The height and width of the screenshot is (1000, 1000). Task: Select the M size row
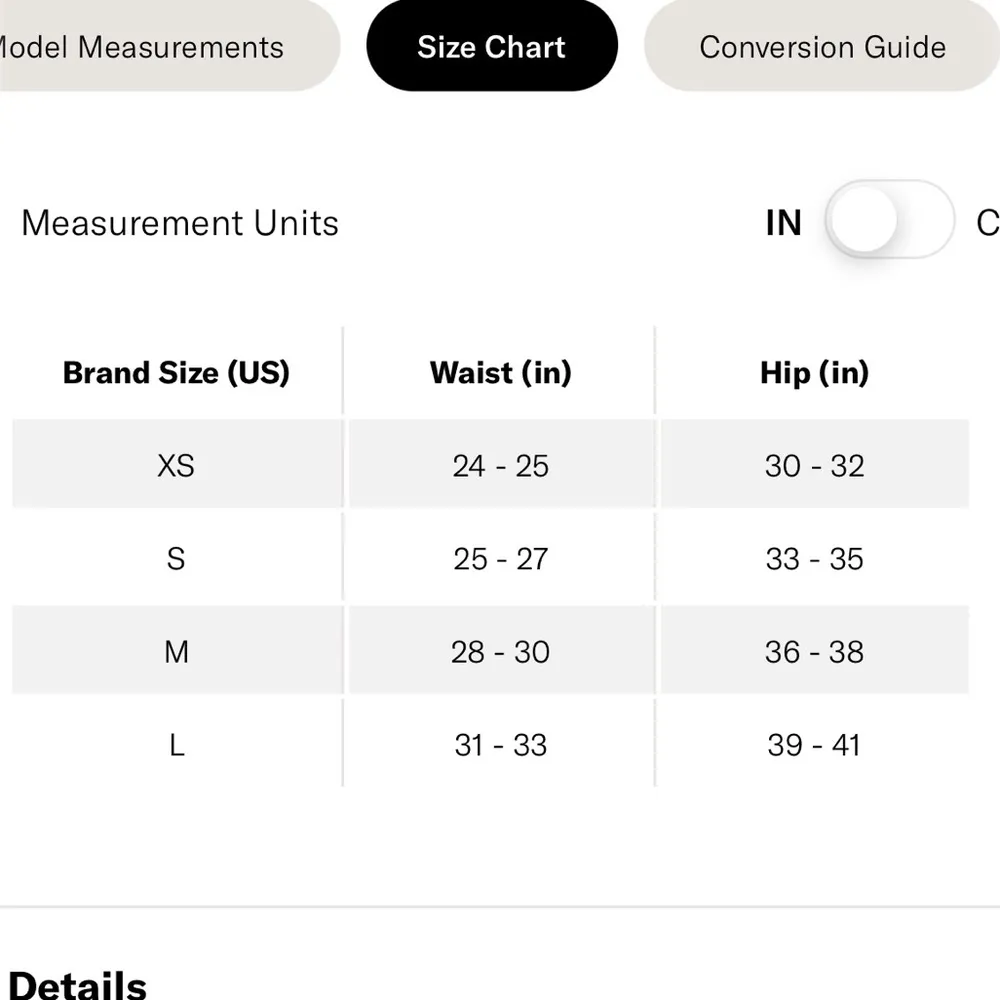(176, 652)
